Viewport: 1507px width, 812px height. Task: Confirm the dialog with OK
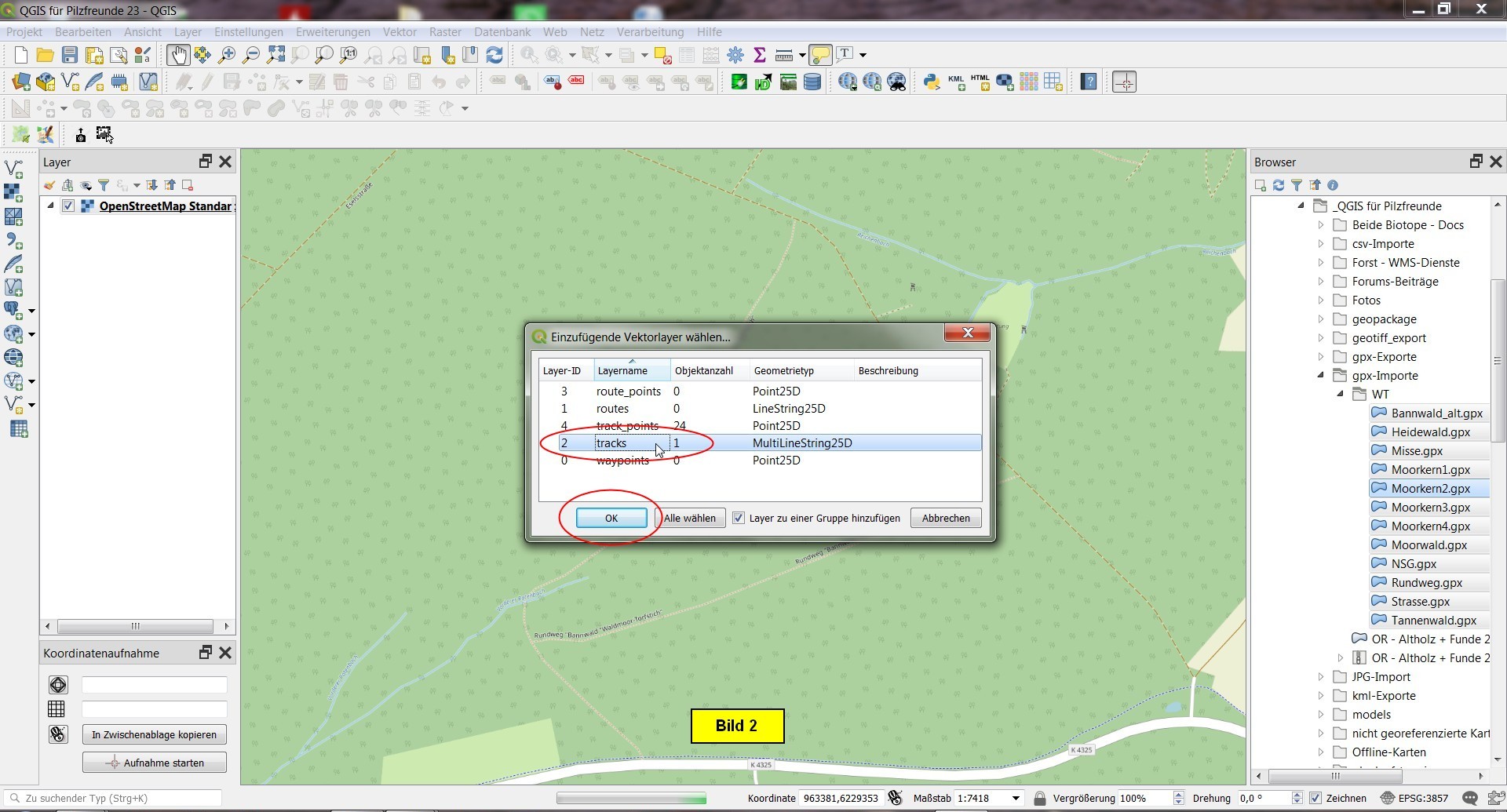pyautogui.click(x=611, y=519)
